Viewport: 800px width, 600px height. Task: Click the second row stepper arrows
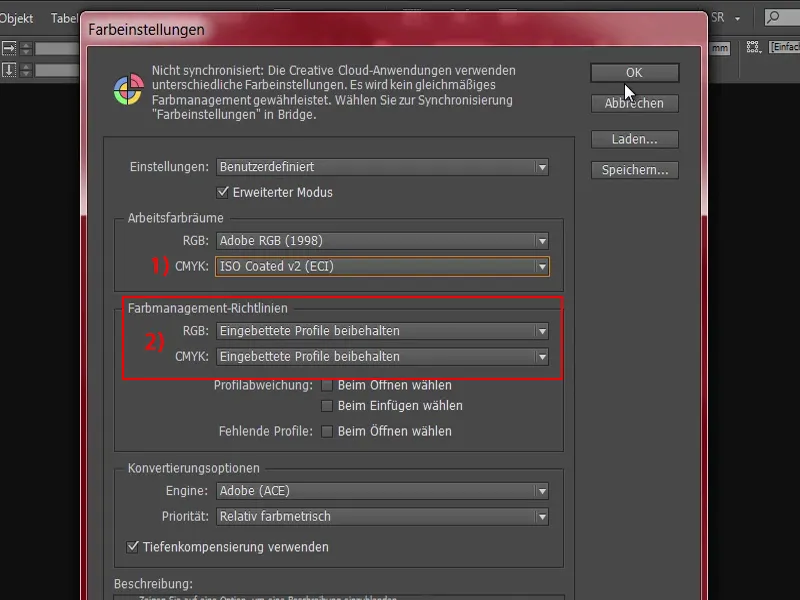(26, 70)
